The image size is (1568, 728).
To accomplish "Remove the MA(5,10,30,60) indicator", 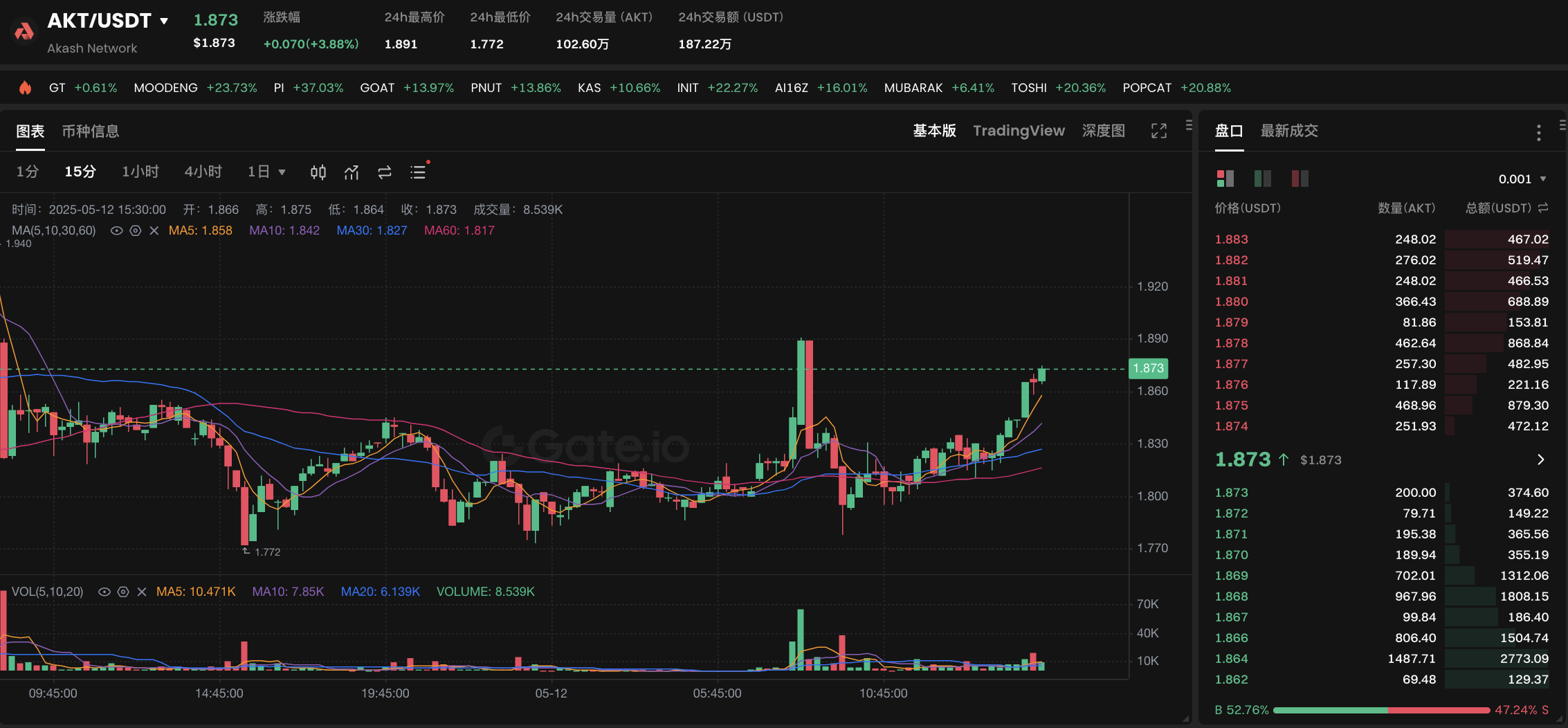I will click(154, 230).
